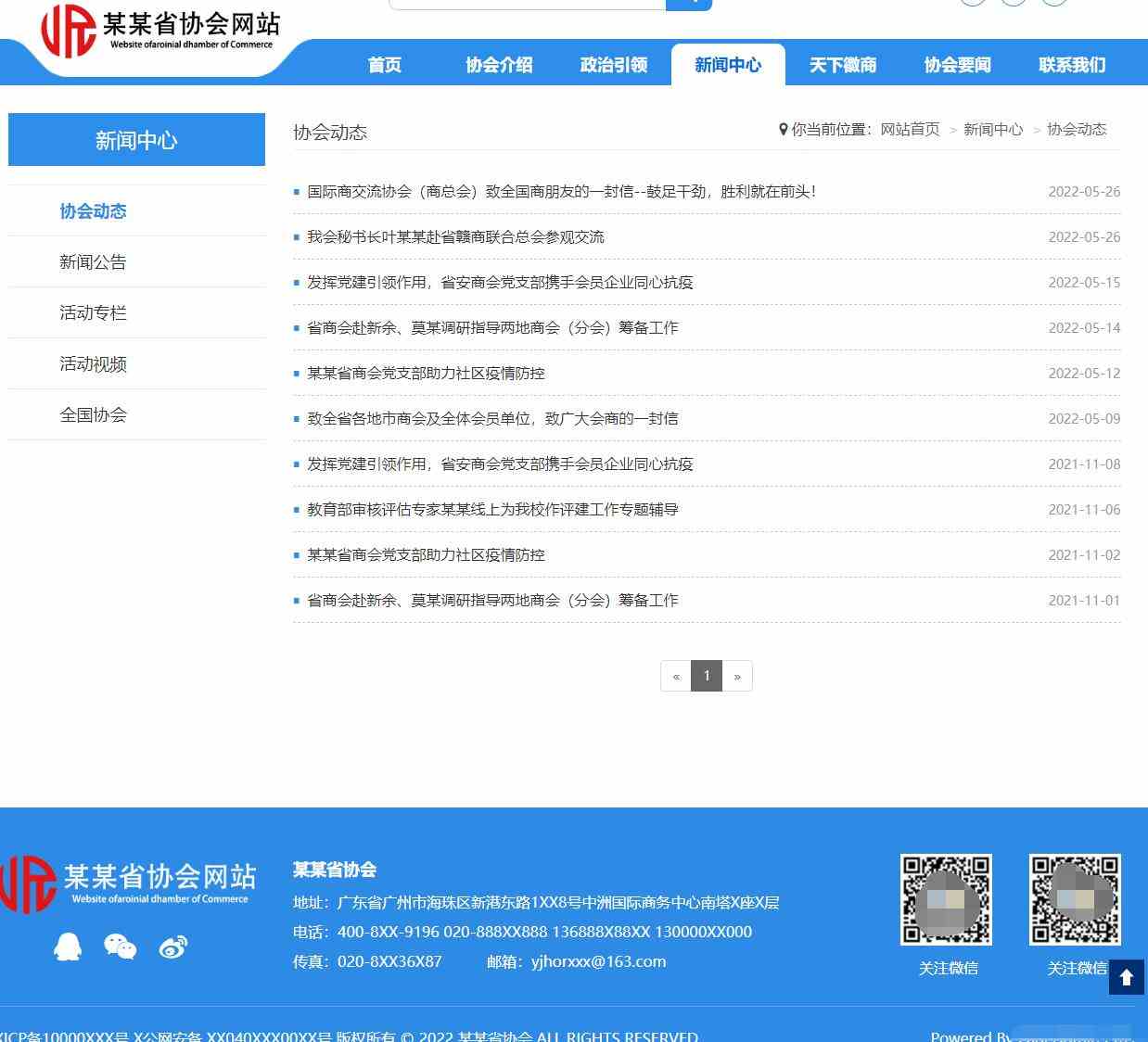
Task: Click the red association logo in header
Action: 69,31
